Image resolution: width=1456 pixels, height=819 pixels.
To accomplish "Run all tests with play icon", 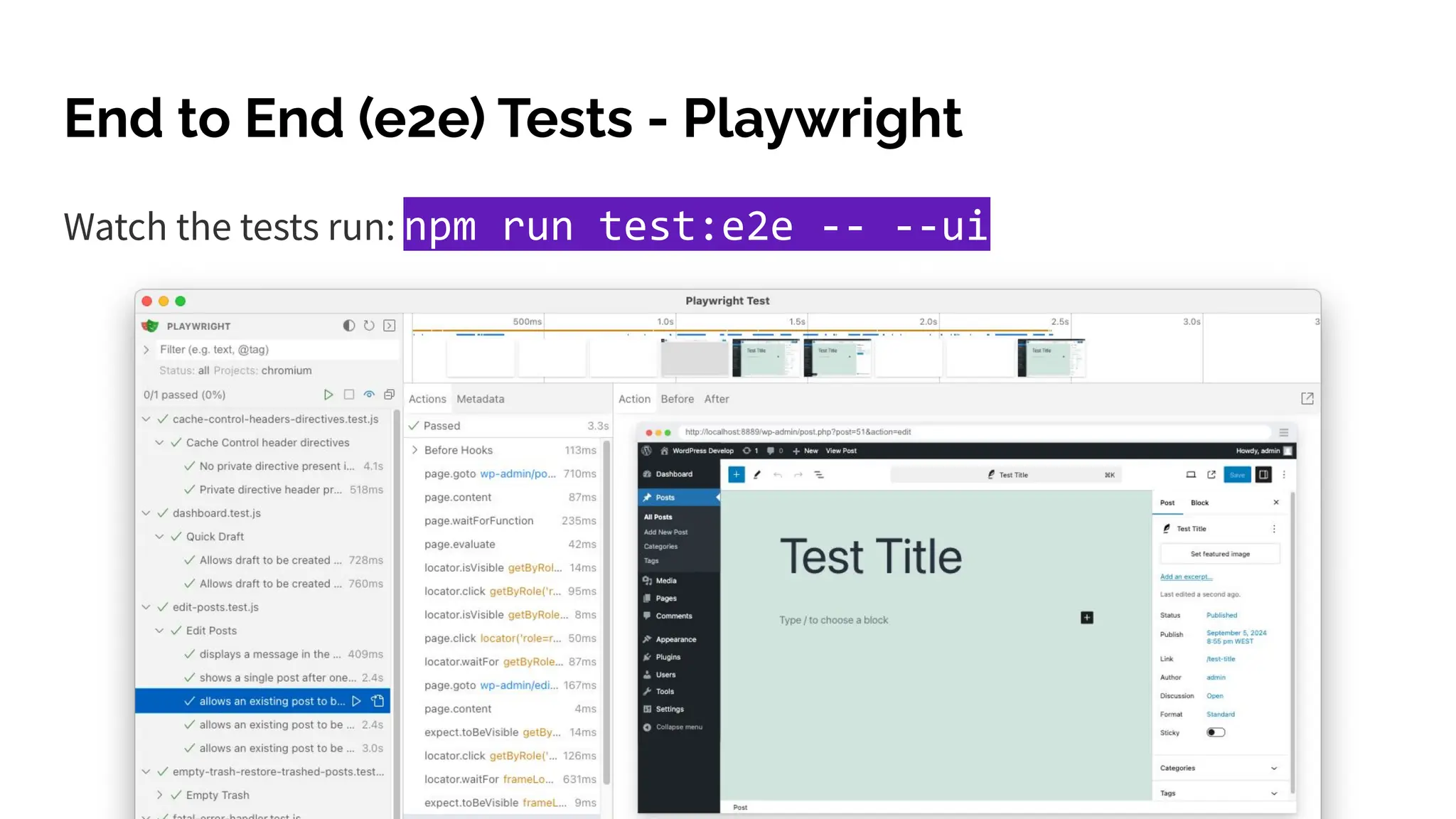I will [x=328, y=395].
